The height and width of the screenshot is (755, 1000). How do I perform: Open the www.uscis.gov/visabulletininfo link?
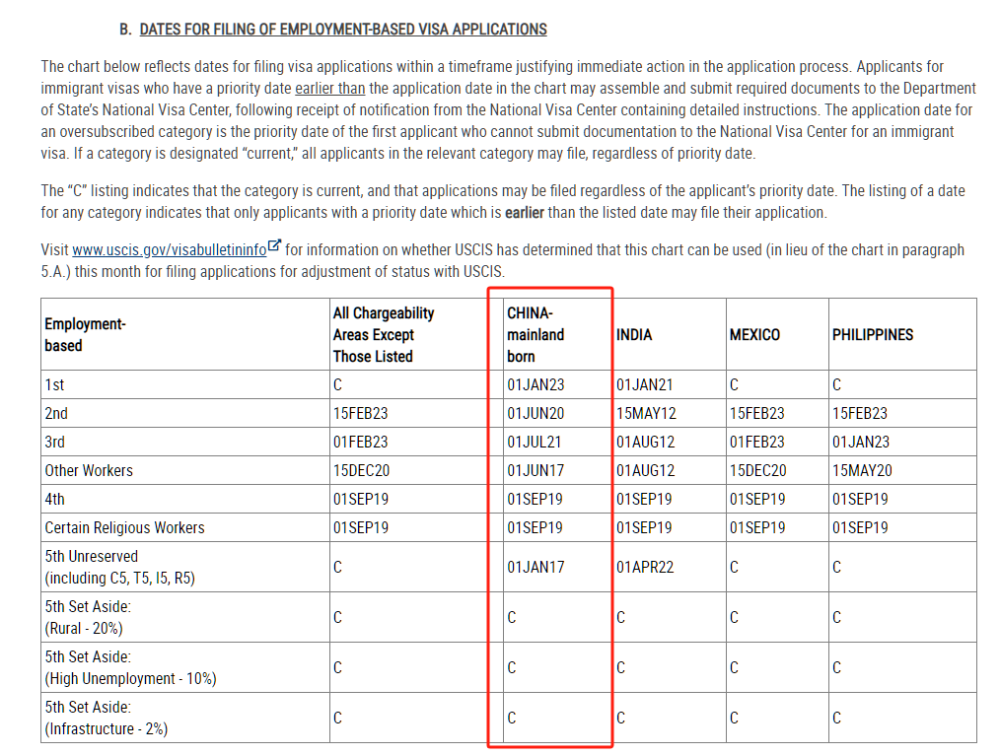169,250
